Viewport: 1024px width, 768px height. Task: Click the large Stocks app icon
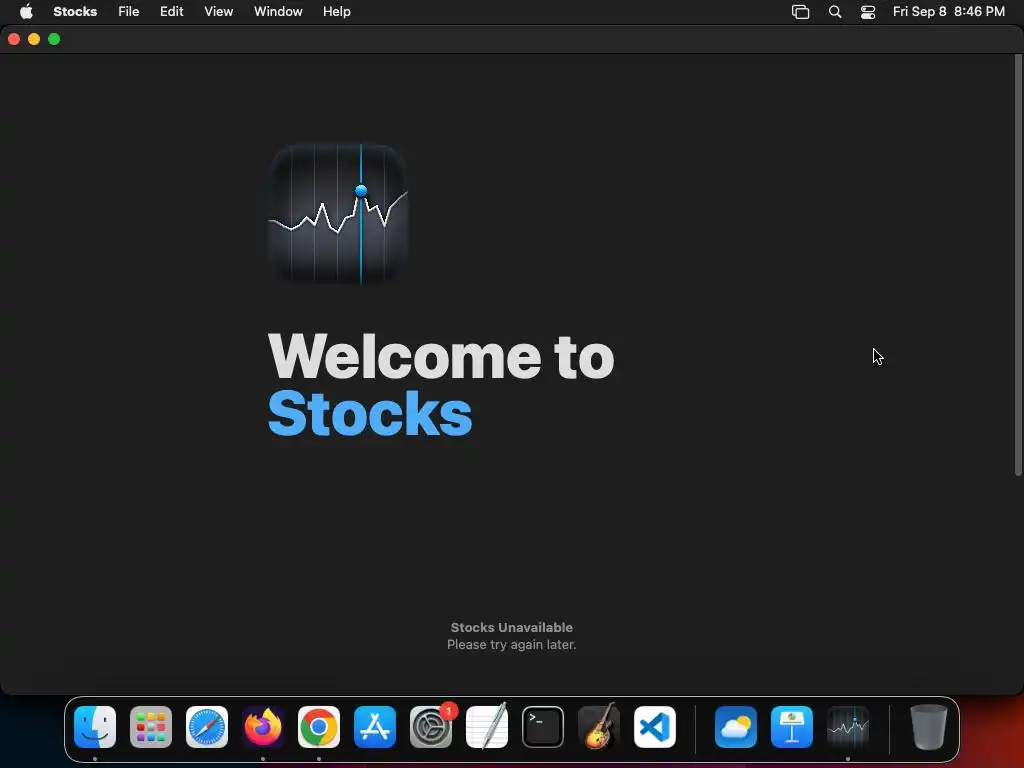[x=338, y=214]
